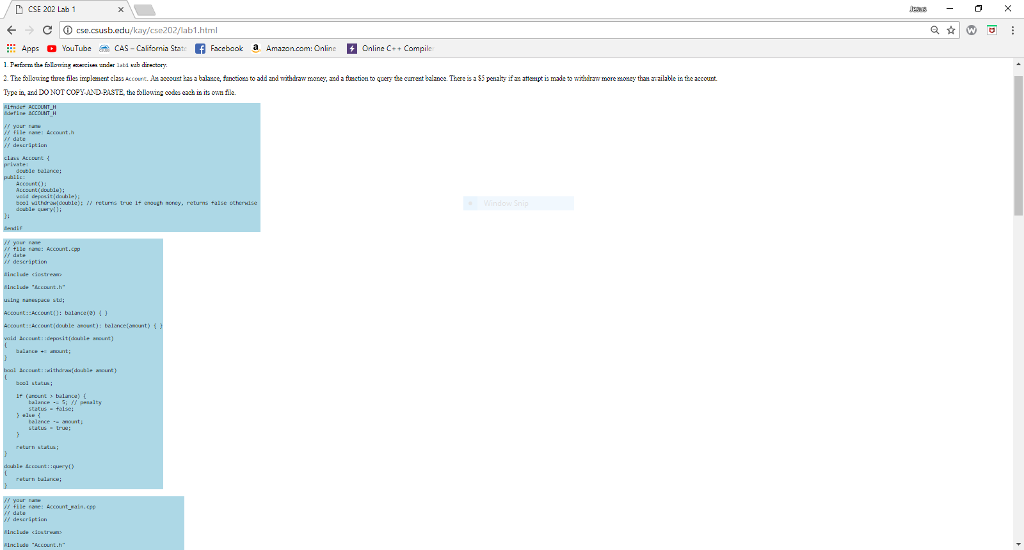The height and width of the screenshot is (550, 1024).
Task: Open the CAS – California State bookmark
Action: 143,48
